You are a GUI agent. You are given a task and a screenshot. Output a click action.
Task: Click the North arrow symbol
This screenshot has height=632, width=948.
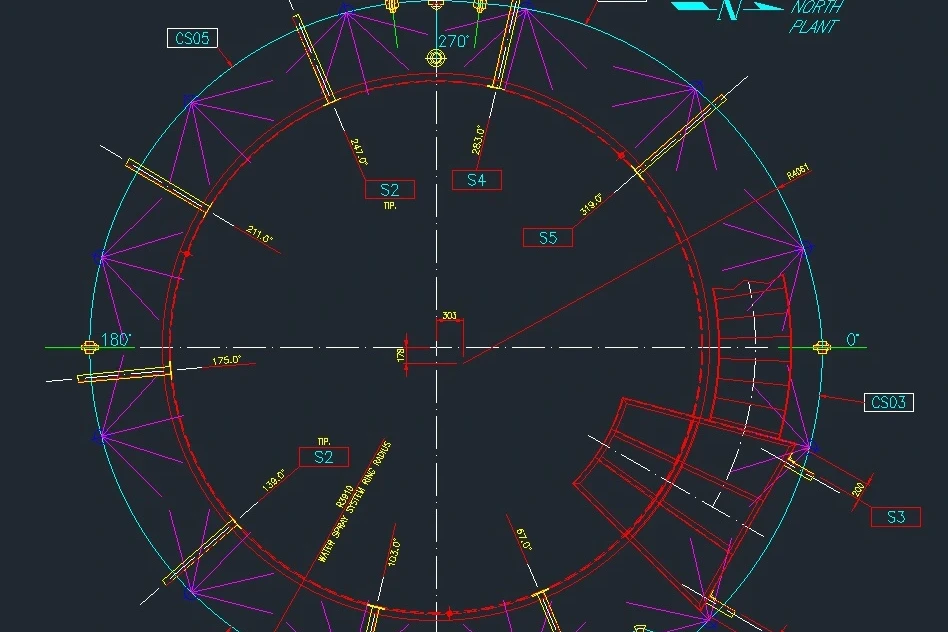pyautogui.click(x=727, y=9)
